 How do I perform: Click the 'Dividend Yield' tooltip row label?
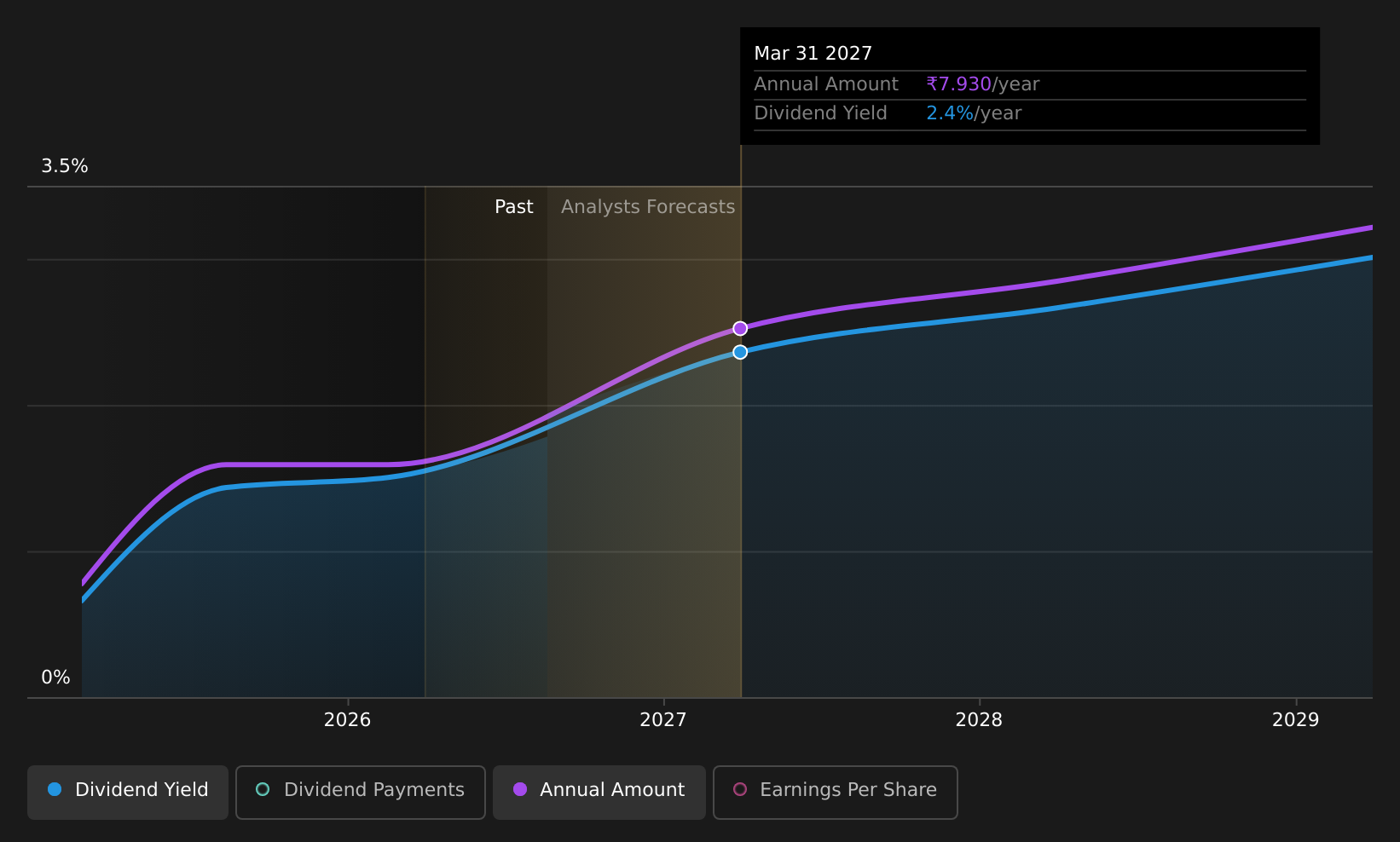pos(820,113)
